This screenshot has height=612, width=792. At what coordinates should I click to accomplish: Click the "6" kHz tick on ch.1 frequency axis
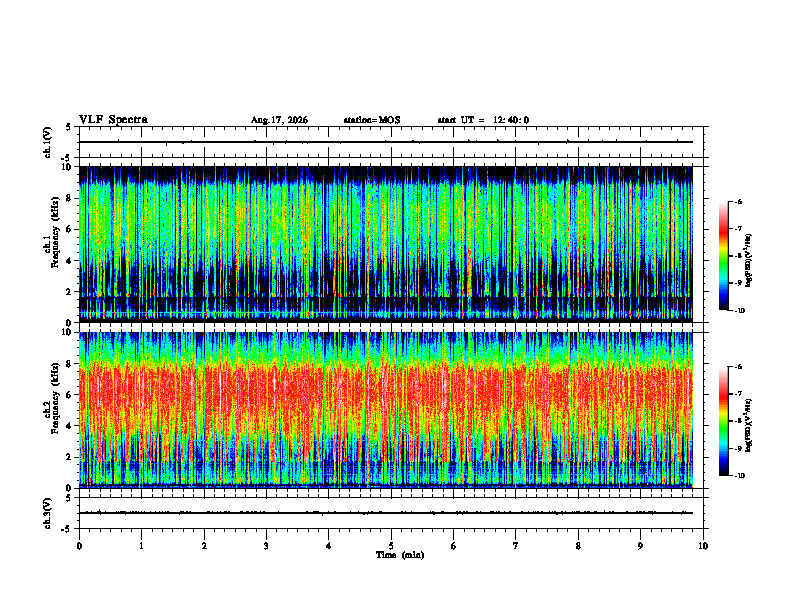point(70,230)
